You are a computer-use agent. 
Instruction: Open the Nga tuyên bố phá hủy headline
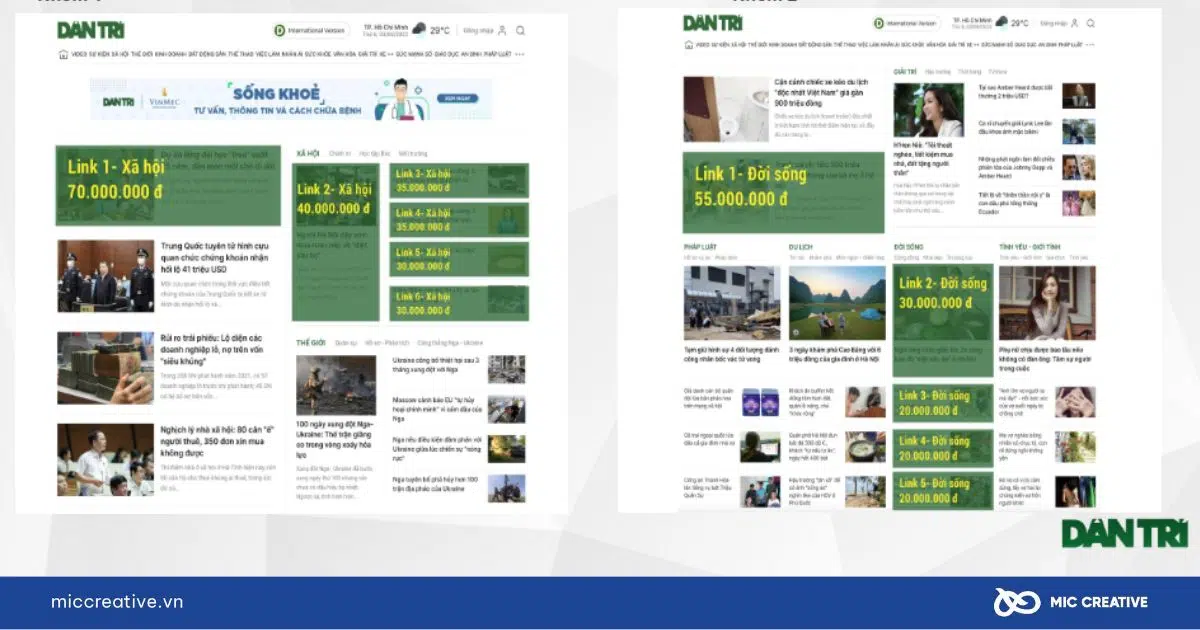click(437, 484)
